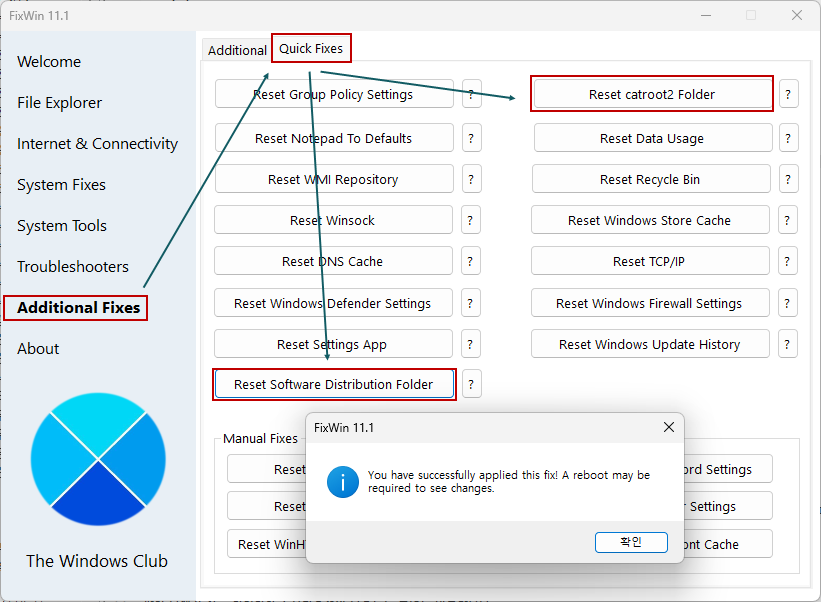Open help for Reset Windows Defender Settings
Screen dimensions: 821x602
[470, 303]
